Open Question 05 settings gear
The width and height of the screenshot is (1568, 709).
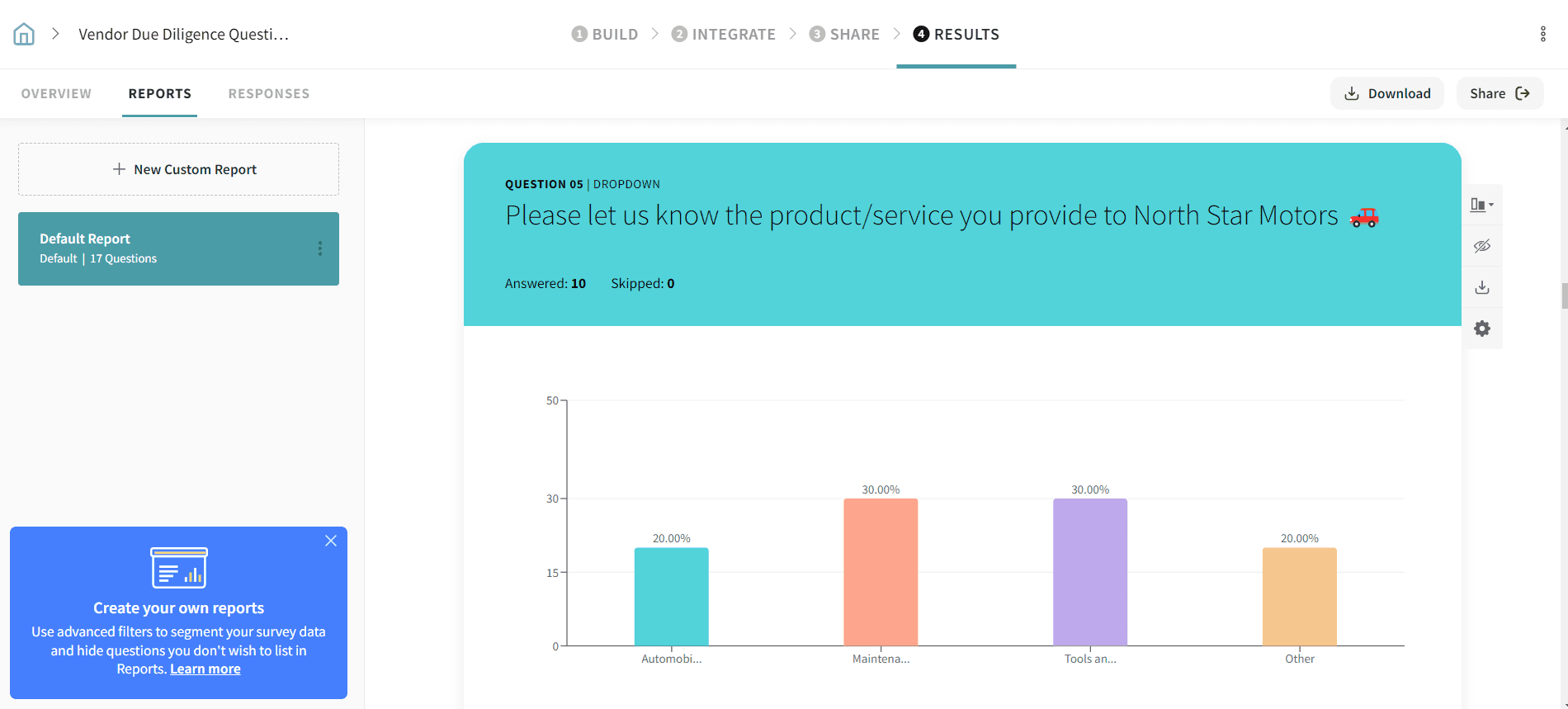1482,329
